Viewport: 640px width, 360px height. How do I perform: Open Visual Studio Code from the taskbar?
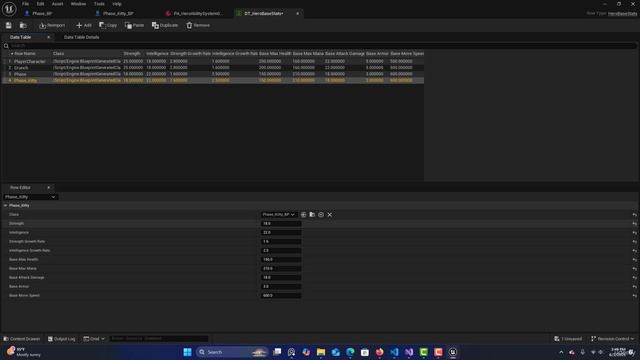(x=394, y=352)
